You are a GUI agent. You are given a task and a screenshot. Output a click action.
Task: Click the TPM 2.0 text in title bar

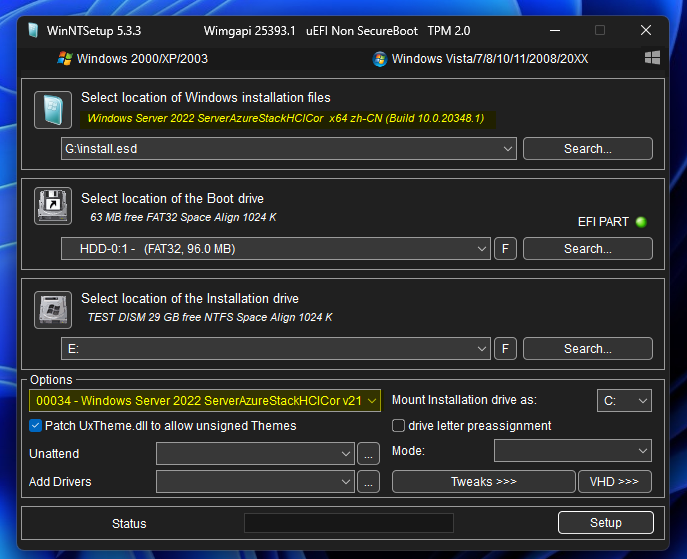449,31
